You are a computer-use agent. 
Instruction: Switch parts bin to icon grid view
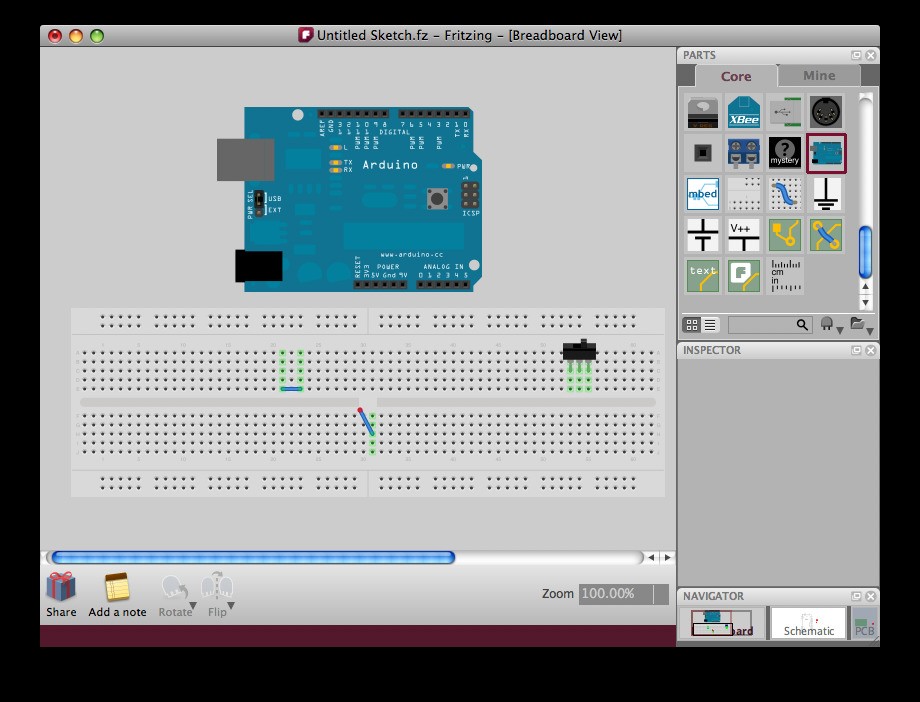click(692, 325)
